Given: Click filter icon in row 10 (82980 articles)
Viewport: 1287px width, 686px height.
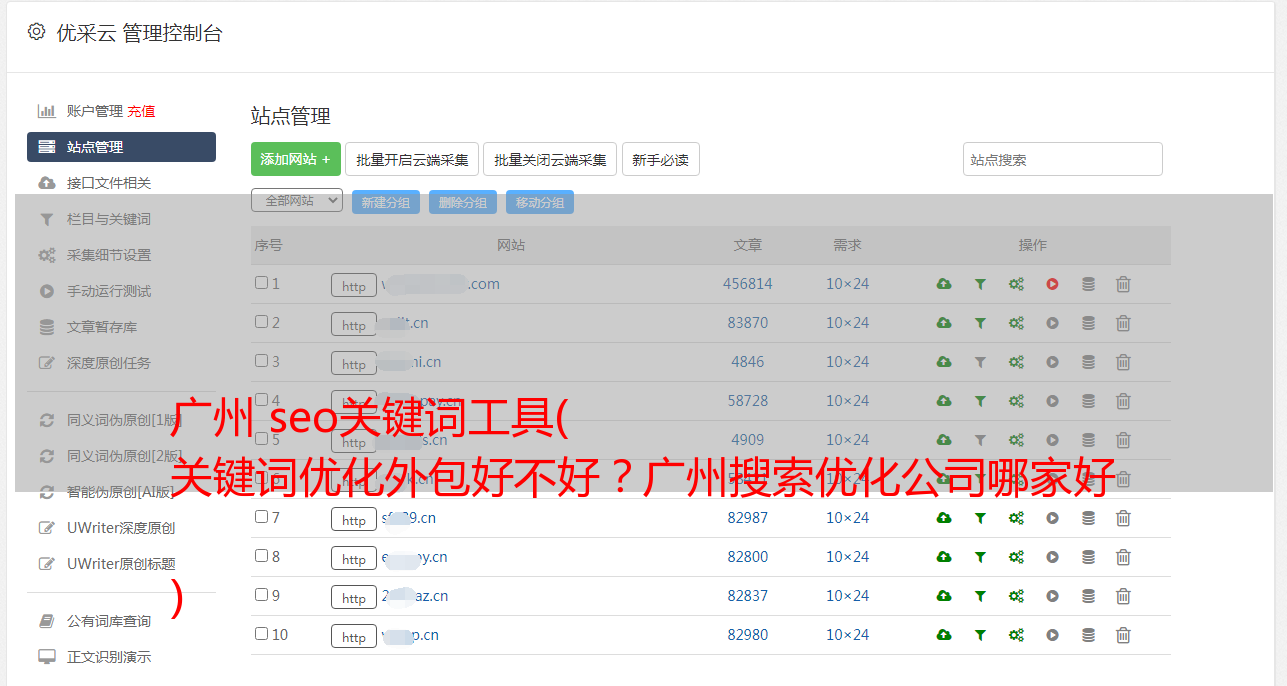Looking at the screenshot, I should pyautogui.click(x=980, y=635).
